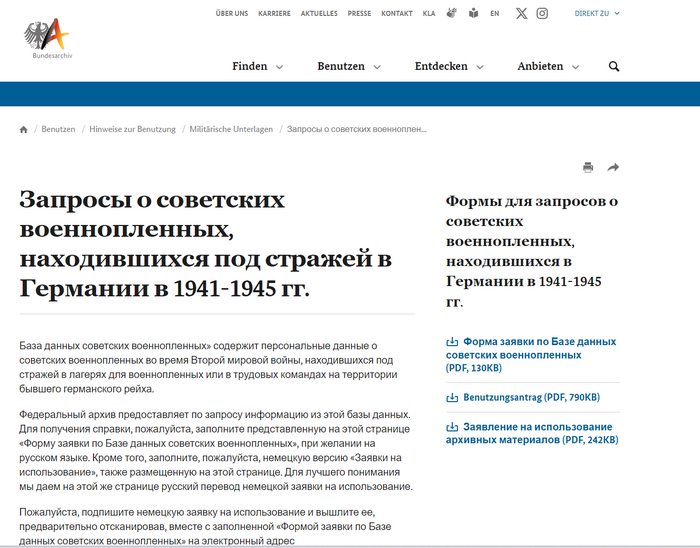Click the search magnifier icon

pyautogui.click(x=614, y=66)
